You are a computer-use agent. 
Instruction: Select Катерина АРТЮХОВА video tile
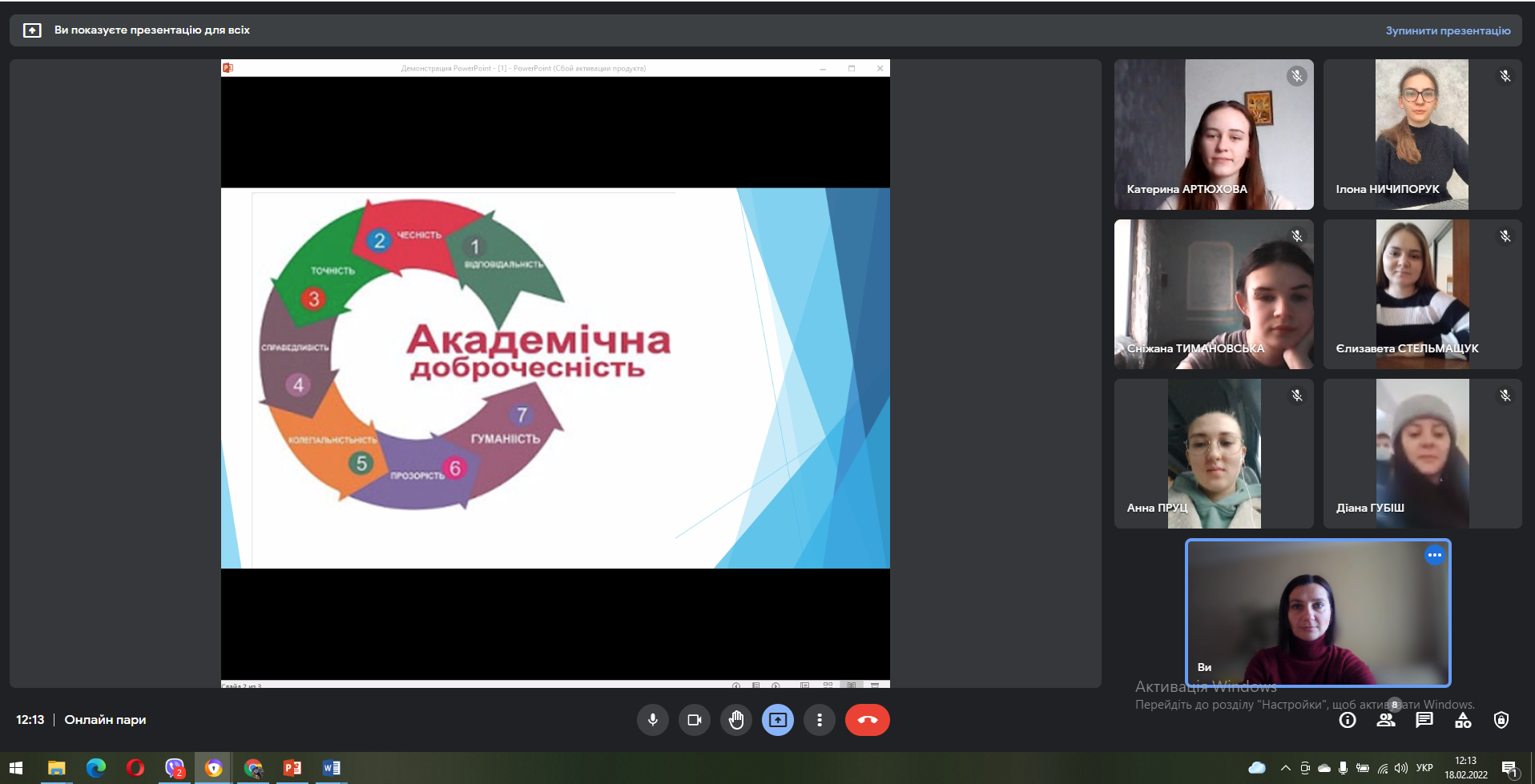point(1213,135)
